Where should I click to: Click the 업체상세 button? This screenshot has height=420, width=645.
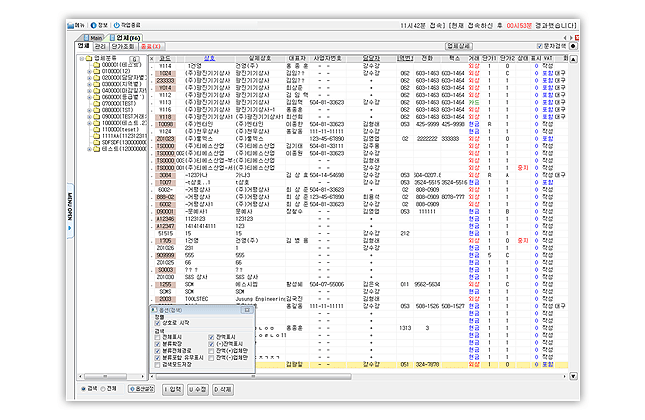[x=459, y=46]
